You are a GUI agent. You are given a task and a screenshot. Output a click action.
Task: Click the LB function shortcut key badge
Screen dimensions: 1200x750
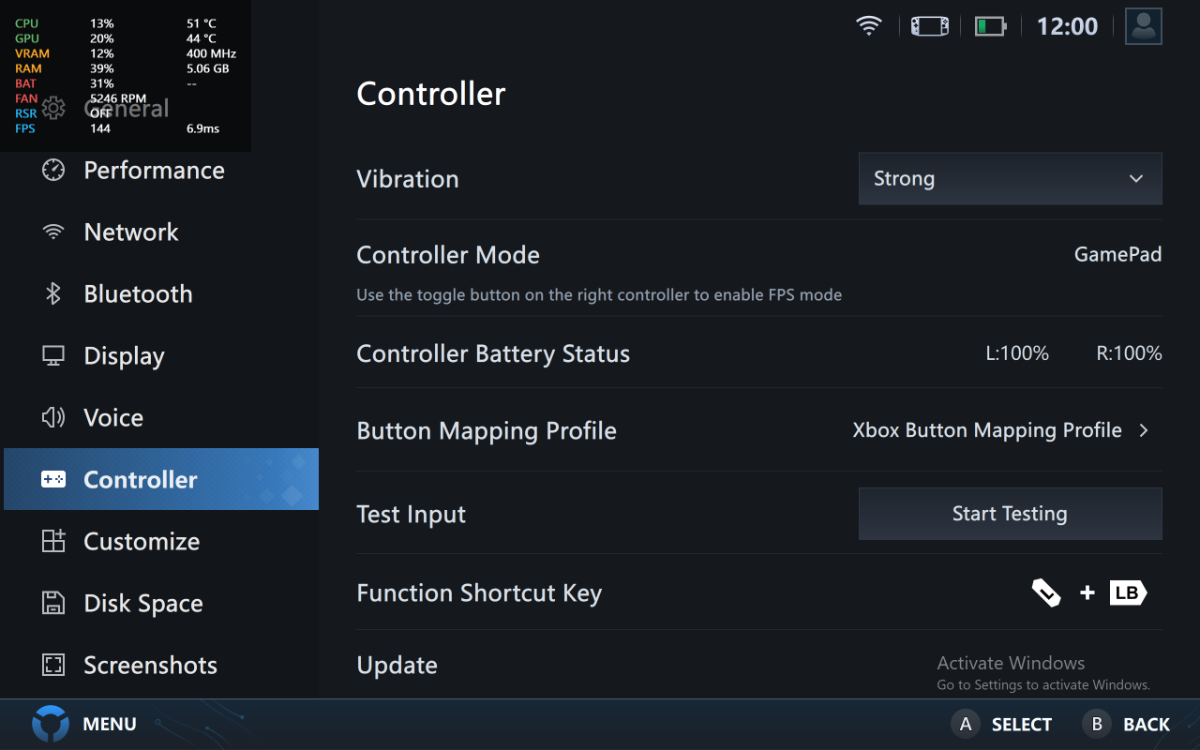(1127, 593)
